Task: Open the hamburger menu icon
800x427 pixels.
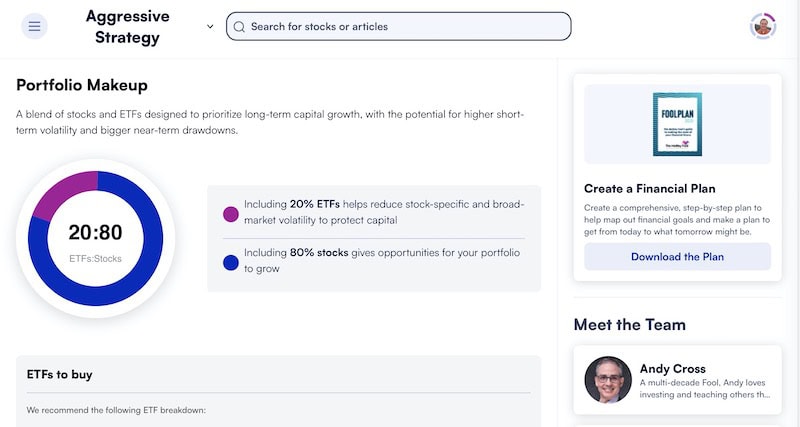Action: [34, 27]
